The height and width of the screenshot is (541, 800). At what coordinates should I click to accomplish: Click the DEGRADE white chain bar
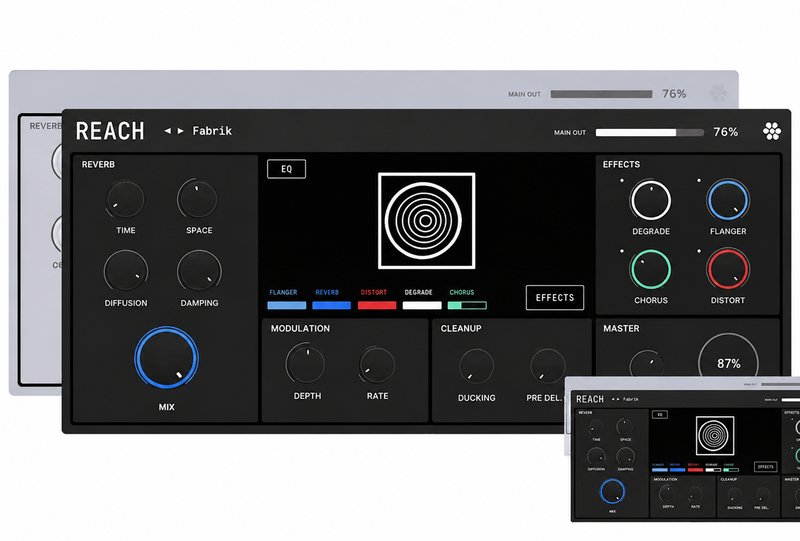pos(422,305)
